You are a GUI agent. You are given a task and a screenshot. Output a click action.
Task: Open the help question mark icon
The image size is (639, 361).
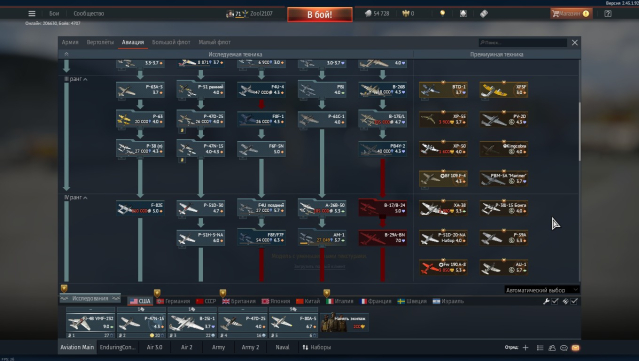tap(608, 13)
